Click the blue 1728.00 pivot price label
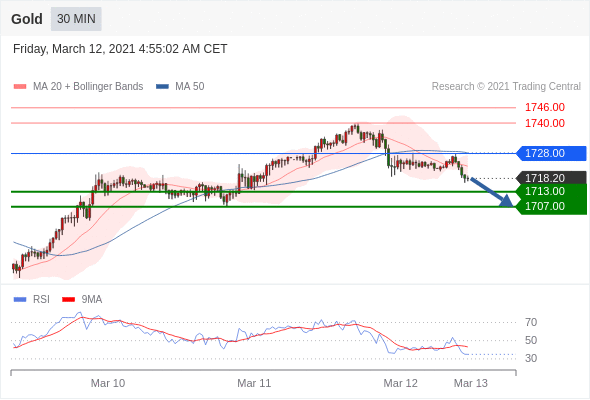The height and width of the screenshot is (400, 590). tap(551, 153)
